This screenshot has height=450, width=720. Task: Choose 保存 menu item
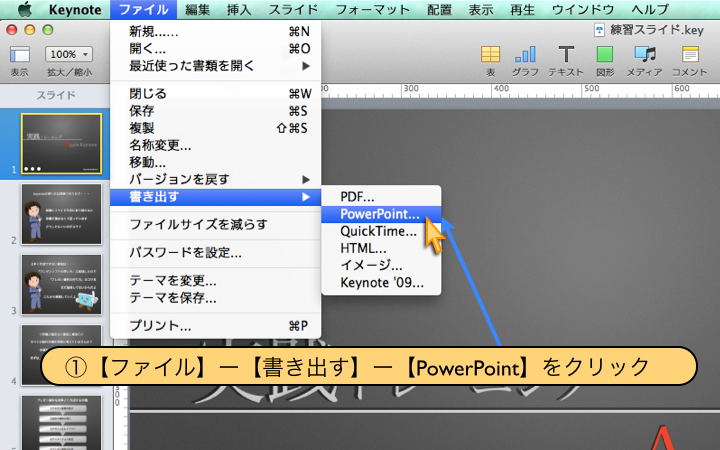(x=215, y=111)
